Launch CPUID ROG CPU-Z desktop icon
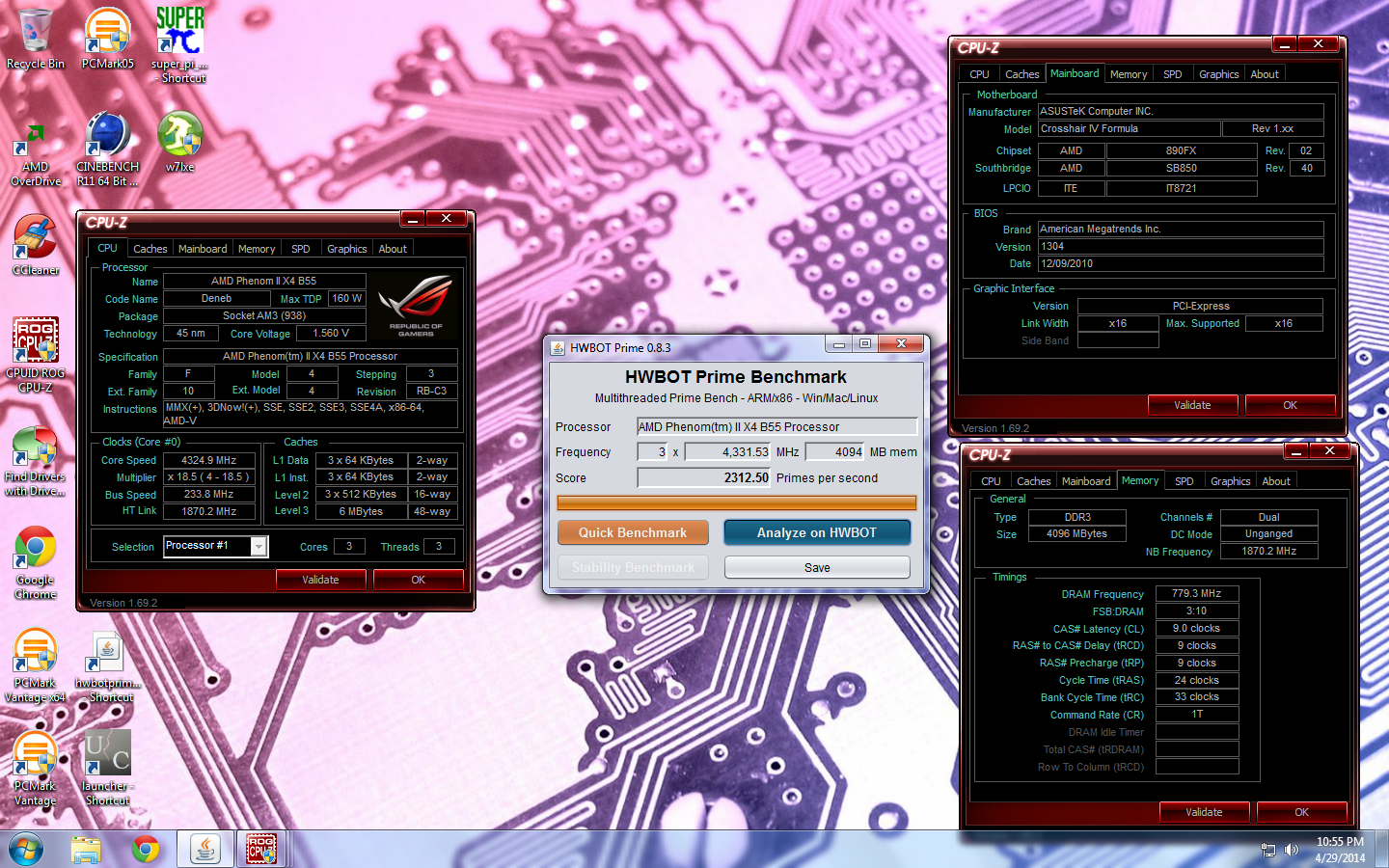Image resolution: width=1389 pixels, height=868 pixels. [x=36, y=355]
